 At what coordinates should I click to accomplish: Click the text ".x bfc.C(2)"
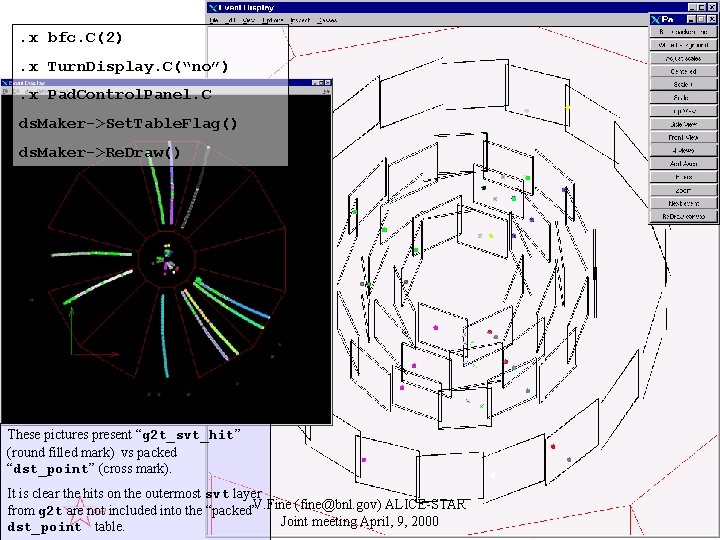pyautogui.click(x=71, y=38)
